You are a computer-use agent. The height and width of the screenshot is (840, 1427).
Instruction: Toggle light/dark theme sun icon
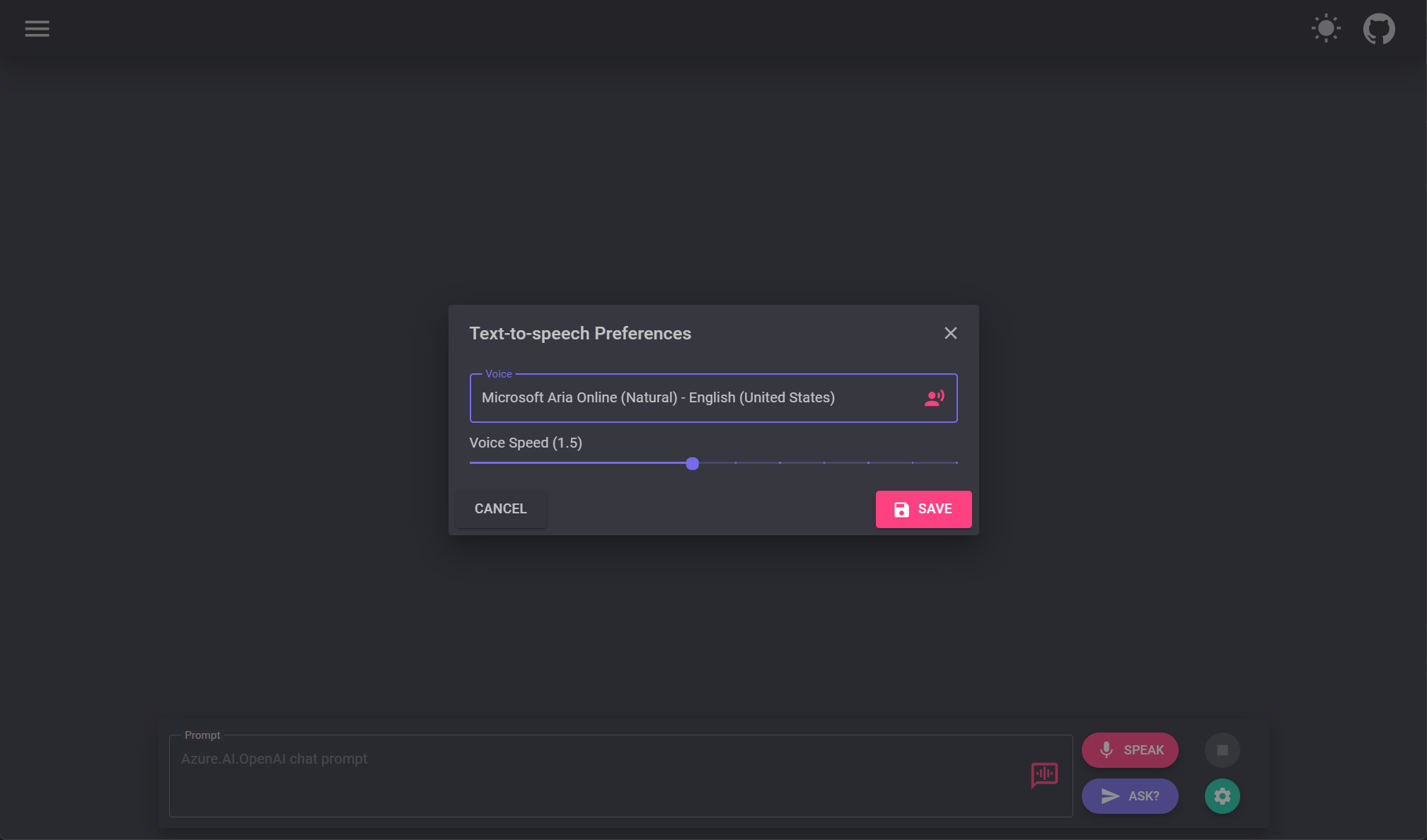[x=1326, y=29]
